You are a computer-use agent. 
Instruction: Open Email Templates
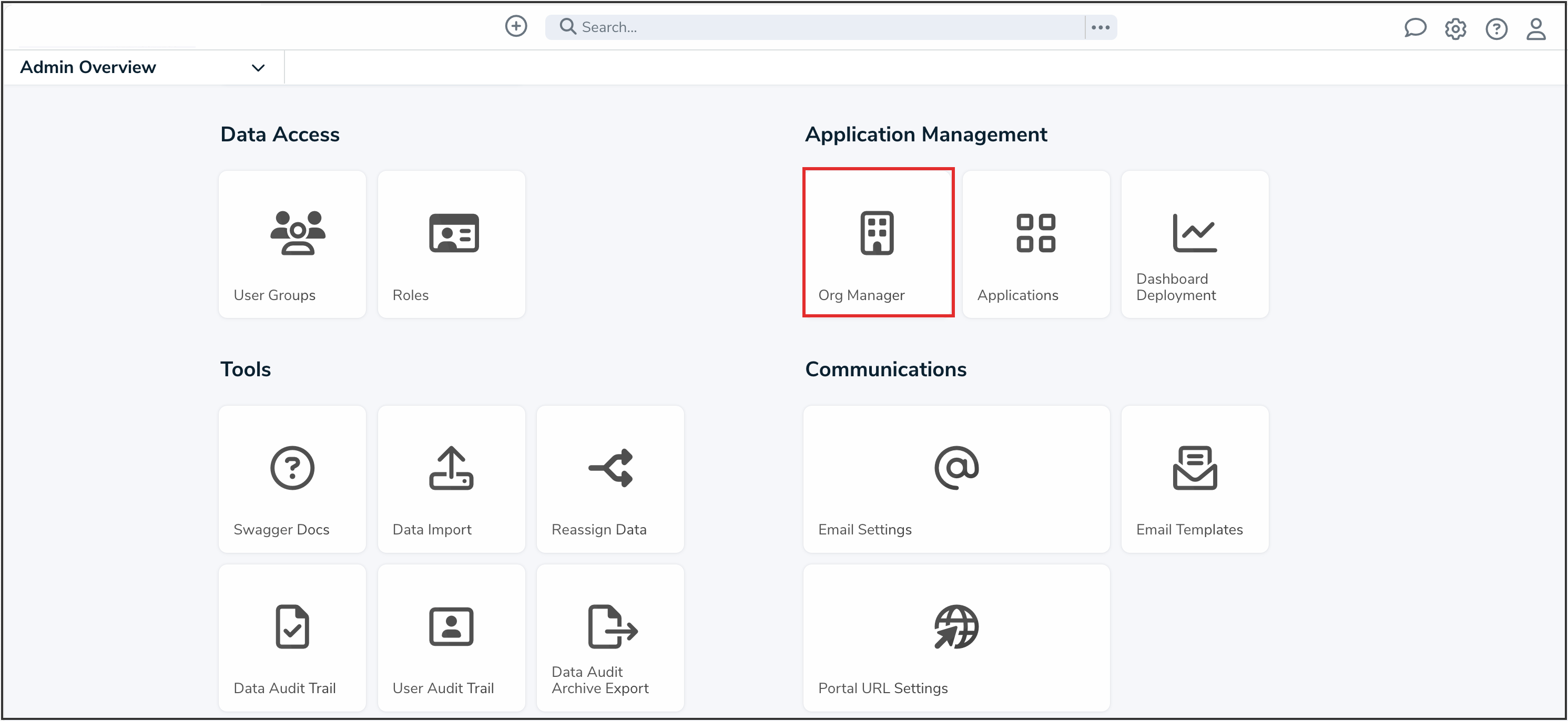[1194, 479]
